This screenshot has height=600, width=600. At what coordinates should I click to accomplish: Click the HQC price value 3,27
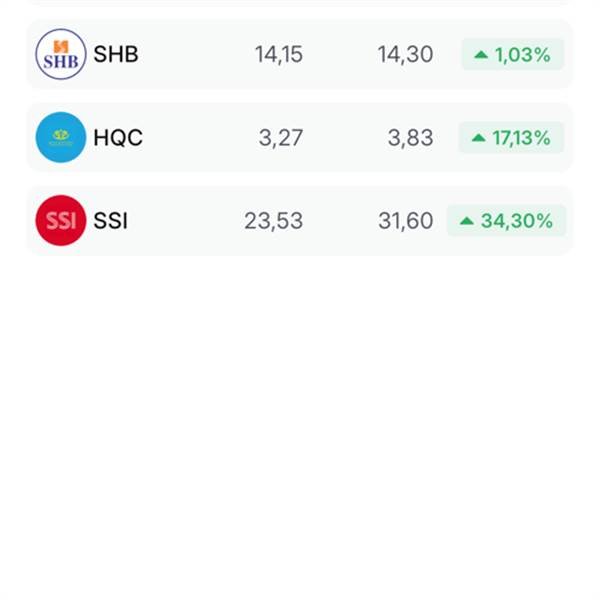click(281, 138)
